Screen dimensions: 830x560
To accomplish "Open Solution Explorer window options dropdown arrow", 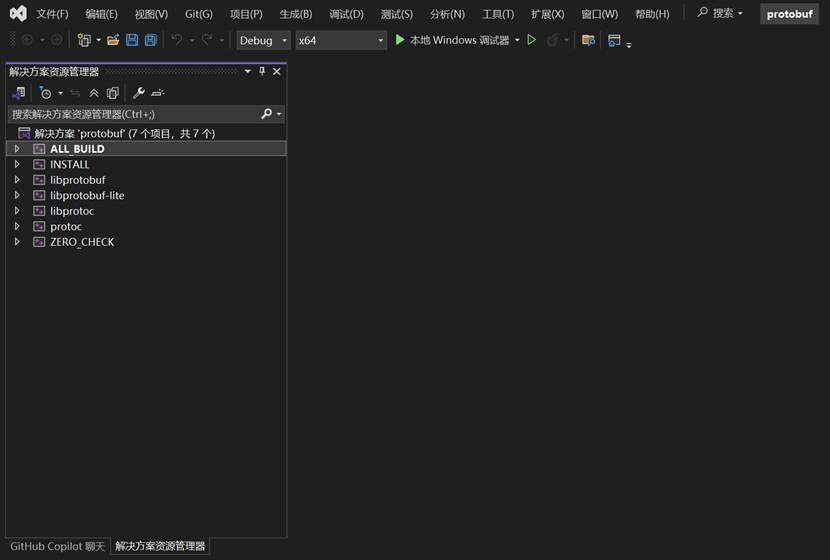I will click(247, 71).
